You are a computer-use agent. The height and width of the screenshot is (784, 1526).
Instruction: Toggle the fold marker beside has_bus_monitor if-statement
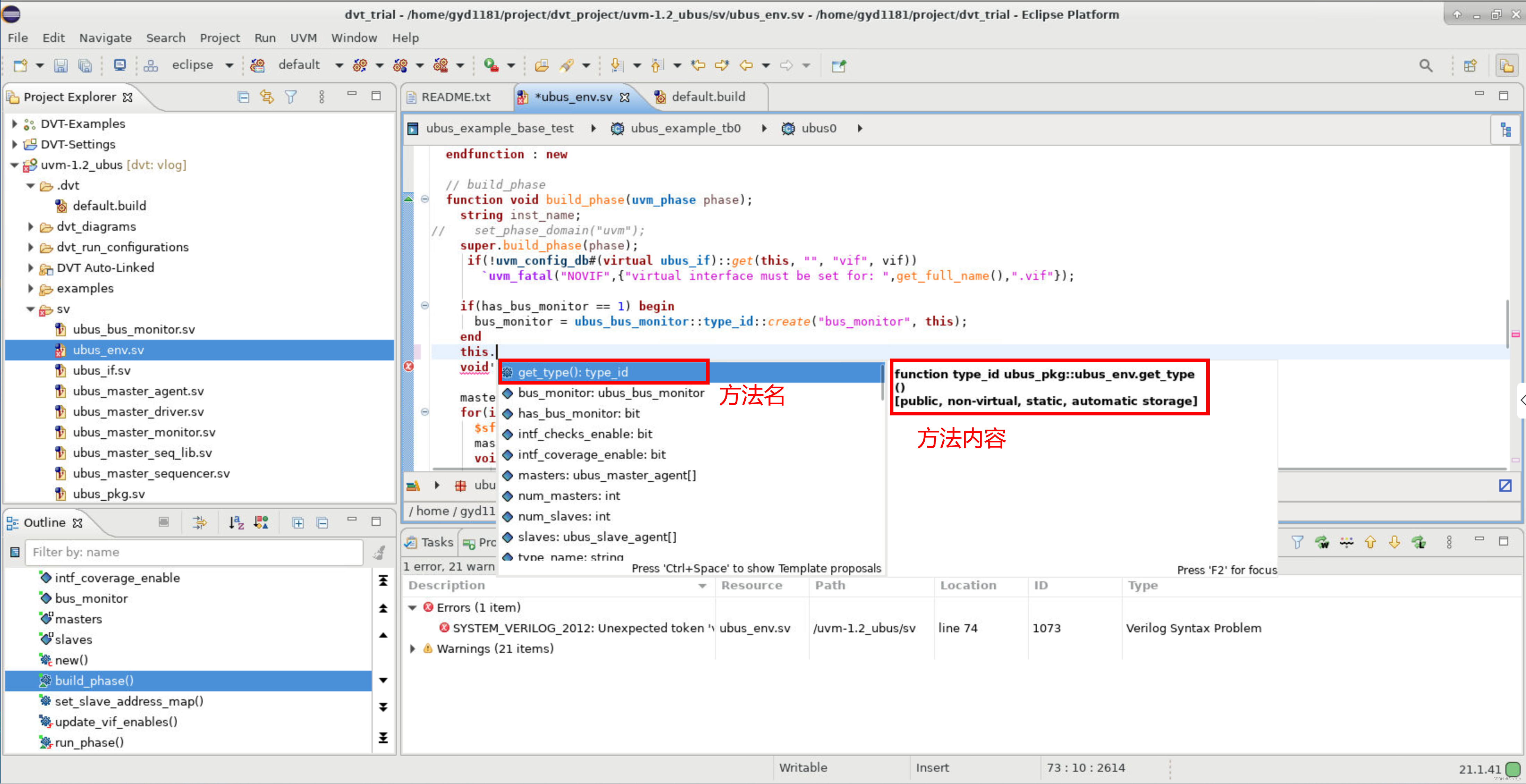tap(425, 305)
